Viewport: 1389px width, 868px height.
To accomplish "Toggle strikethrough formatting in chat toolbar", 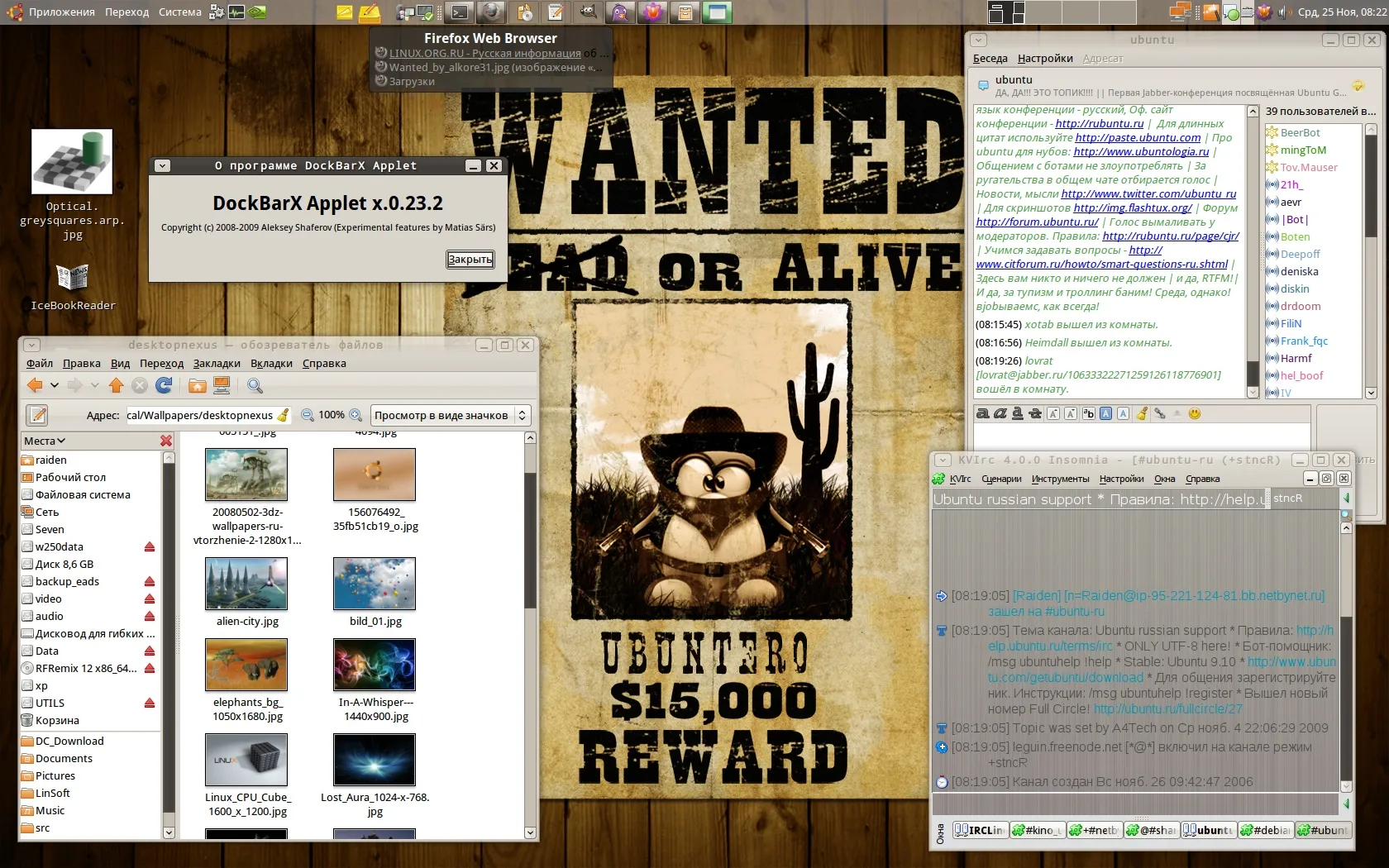I will pyautogui.click(x=1034, y=413).
